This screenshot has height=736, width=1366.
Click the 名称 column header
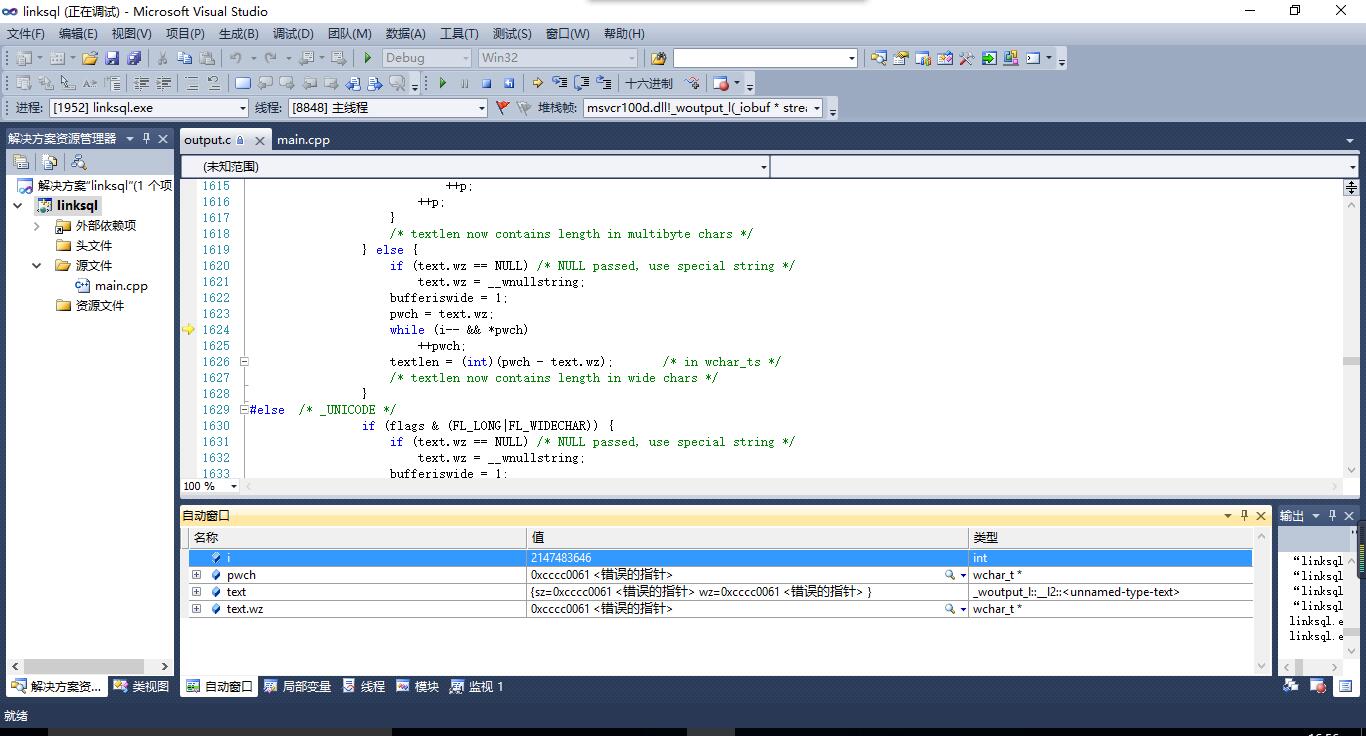click(358, 538)
